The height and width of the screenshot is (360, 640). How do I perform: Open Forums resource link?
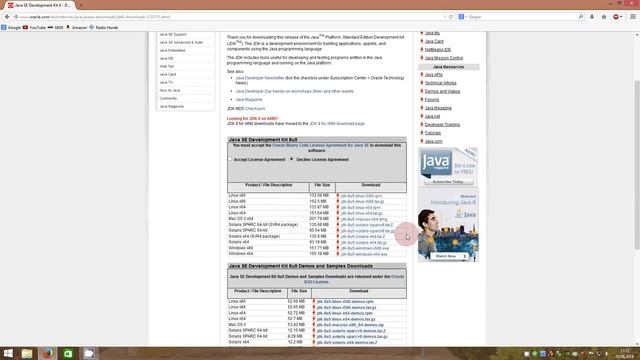432,100
